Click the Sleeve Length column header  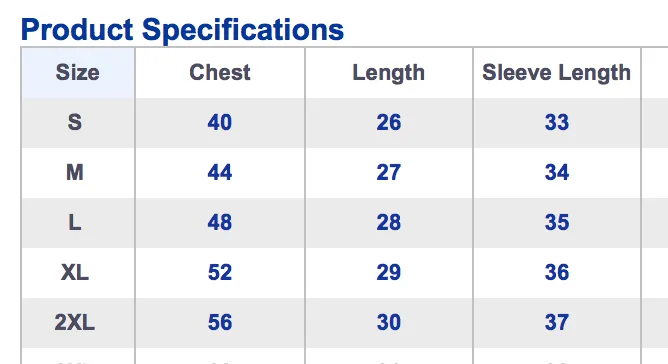click(x=556, y=73)
